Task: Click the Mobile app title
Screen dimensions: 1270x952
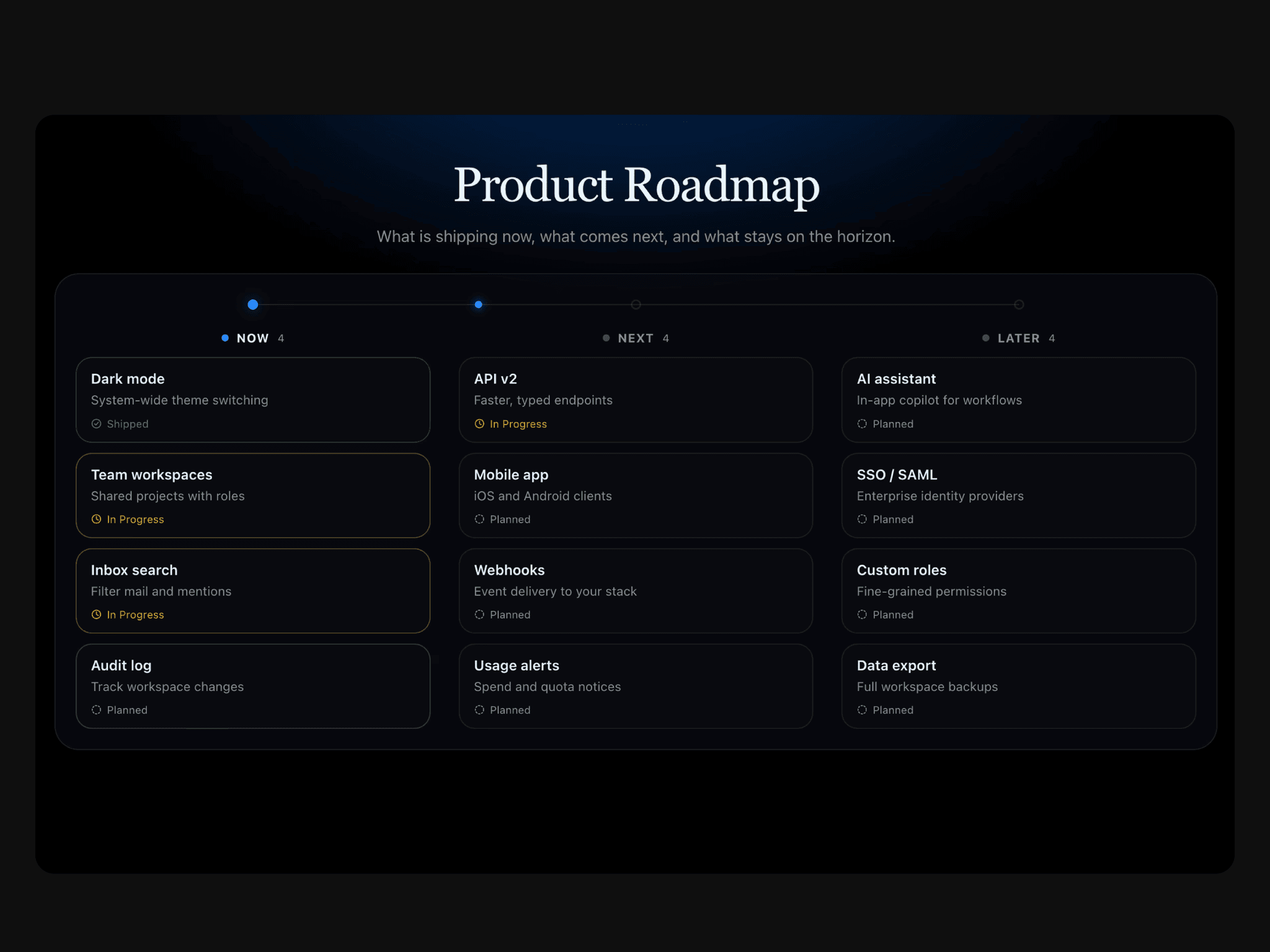Action: pyautogui.click(x=512, y=475)
